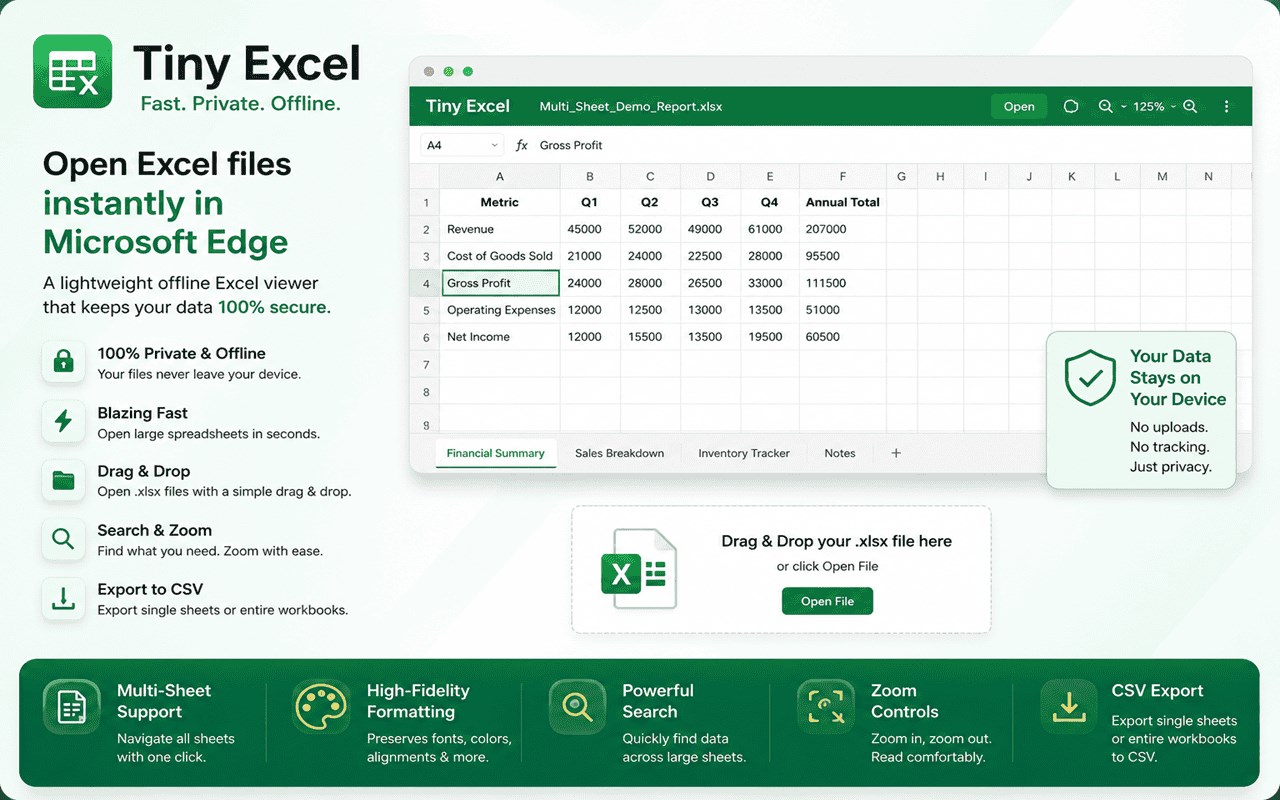Image resolution: width=1280 pixels, height=800 pixels.
Task: Click the Excel file icon in the drop zone
Action: click(638, 569)
